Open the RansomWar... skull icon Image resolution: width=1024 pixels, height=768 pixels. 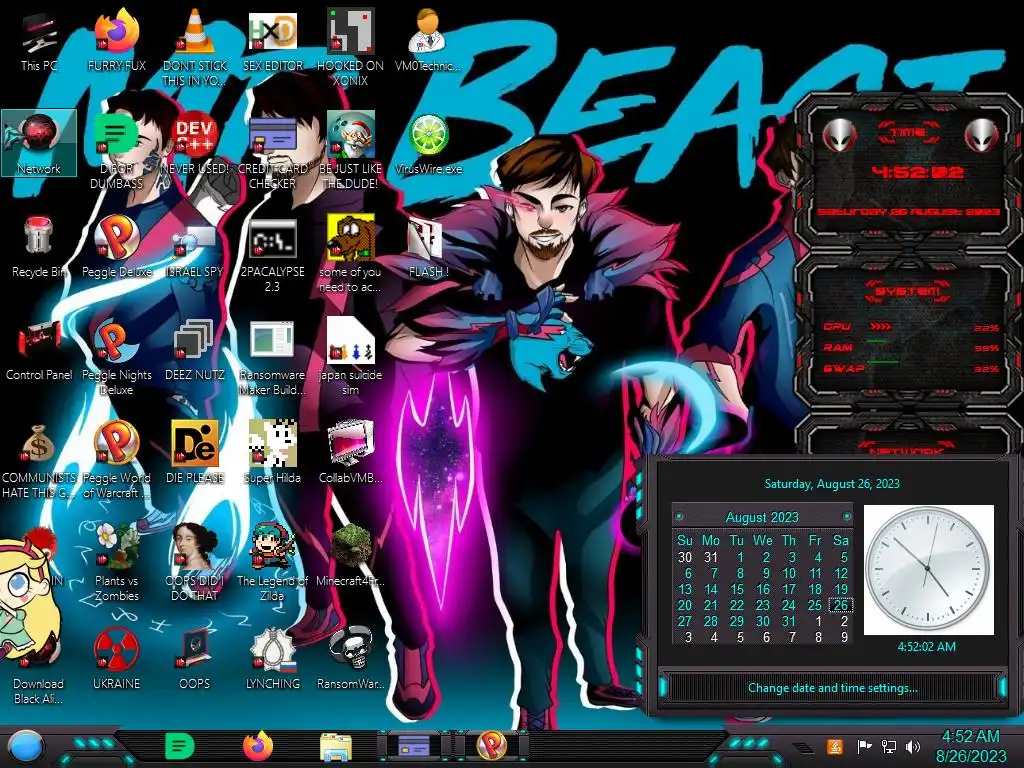(x=351, y=658)
